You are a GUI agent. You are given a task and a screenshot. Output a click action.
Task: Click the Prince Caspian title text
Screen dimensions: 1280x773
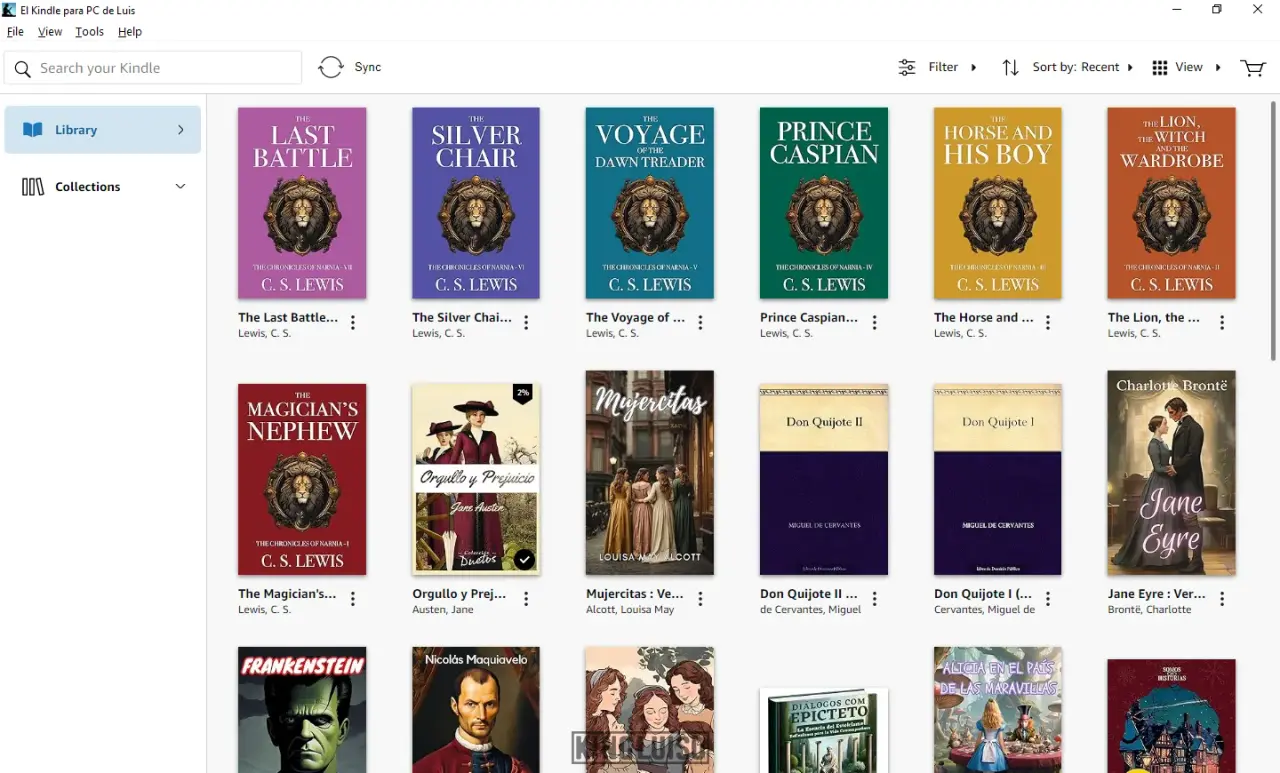tap(809, 317)
